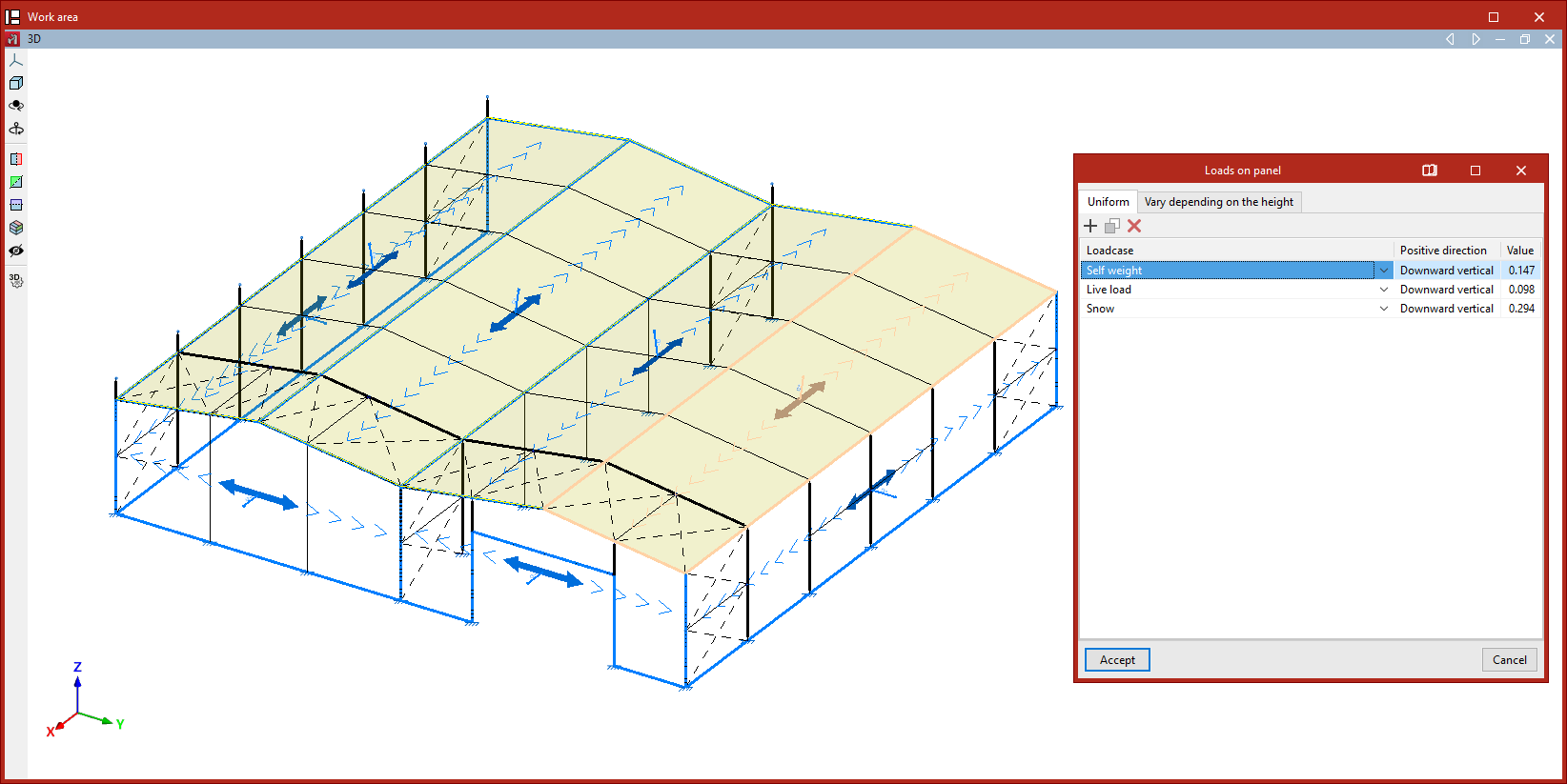The height and width of the screenshot is (784, 1567).
Task: Close the Loads on panel dialog
Action: point(1521,171)
